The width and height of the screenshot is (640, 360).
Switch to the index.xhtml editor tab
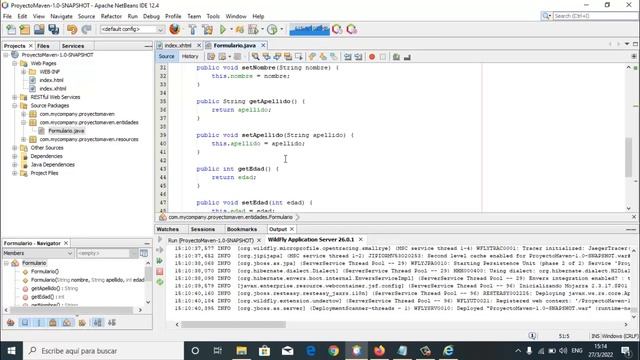pos(178,45)
